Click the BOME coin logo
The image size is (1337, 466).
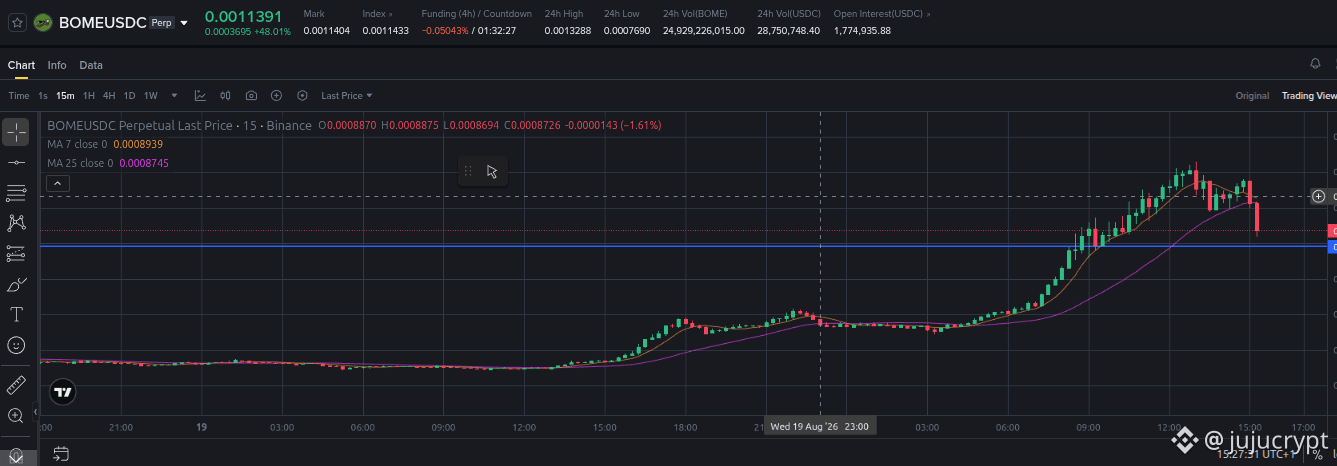tap(43, 22)
